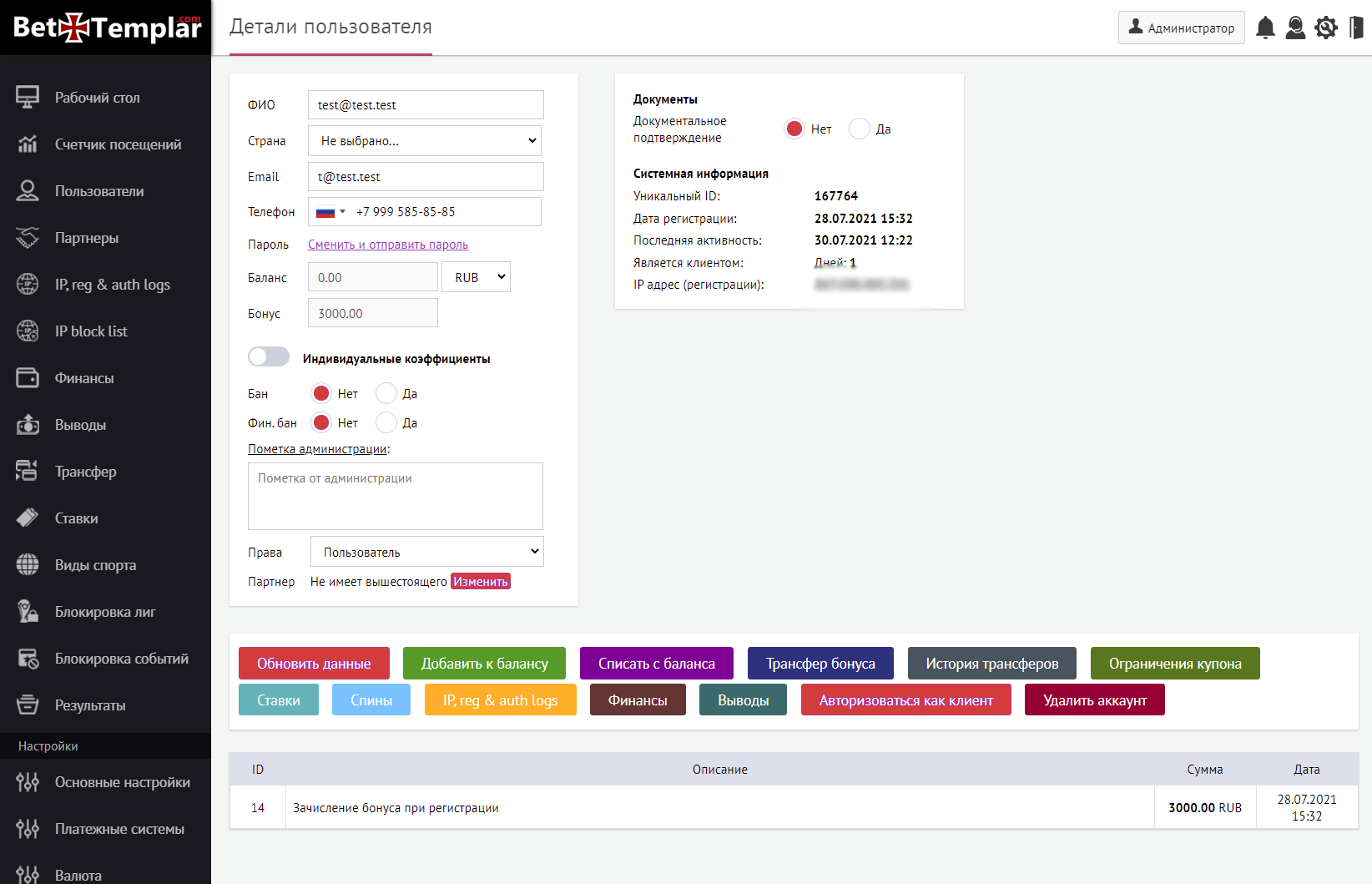The image size is (1372, 884).
Task: Click the Финансы wallet icon in sidebar
Action: [x=28, y=378]
